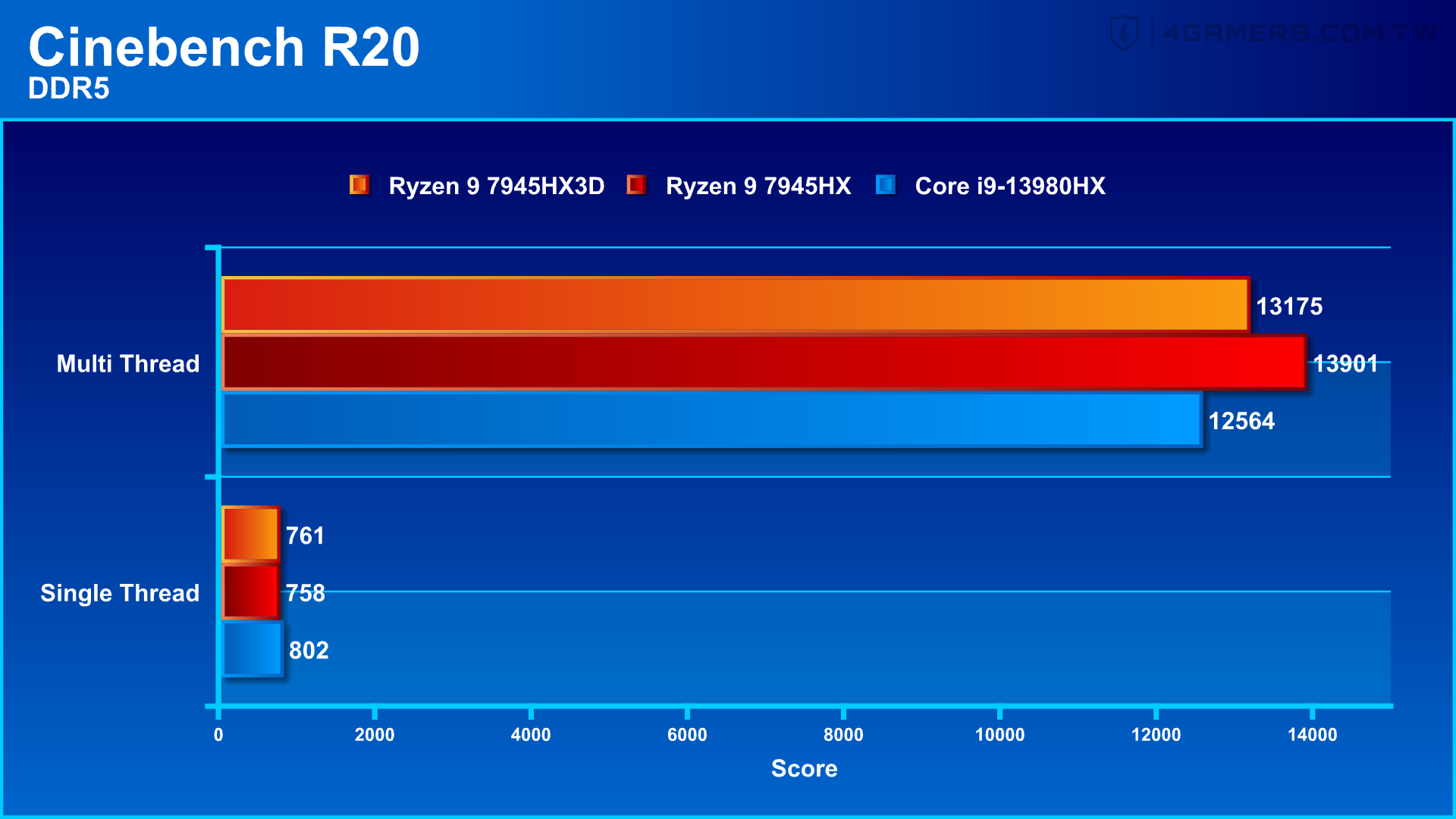Viewport: 1456px width, 819px height.
Task: Click the 802 score value
Action: pyautogui.click(x=309, y=651)
